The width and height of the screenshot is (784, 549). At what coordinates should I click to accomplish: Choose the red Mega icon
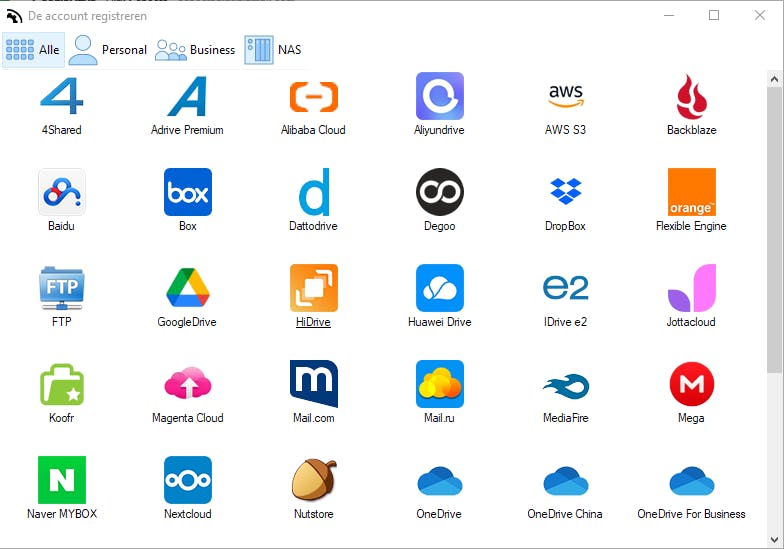click(x=692, y=384)
